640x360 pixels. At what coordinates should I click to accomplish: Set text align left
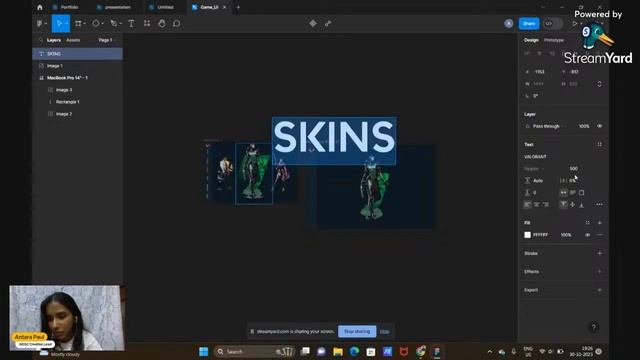pos(527,204)
